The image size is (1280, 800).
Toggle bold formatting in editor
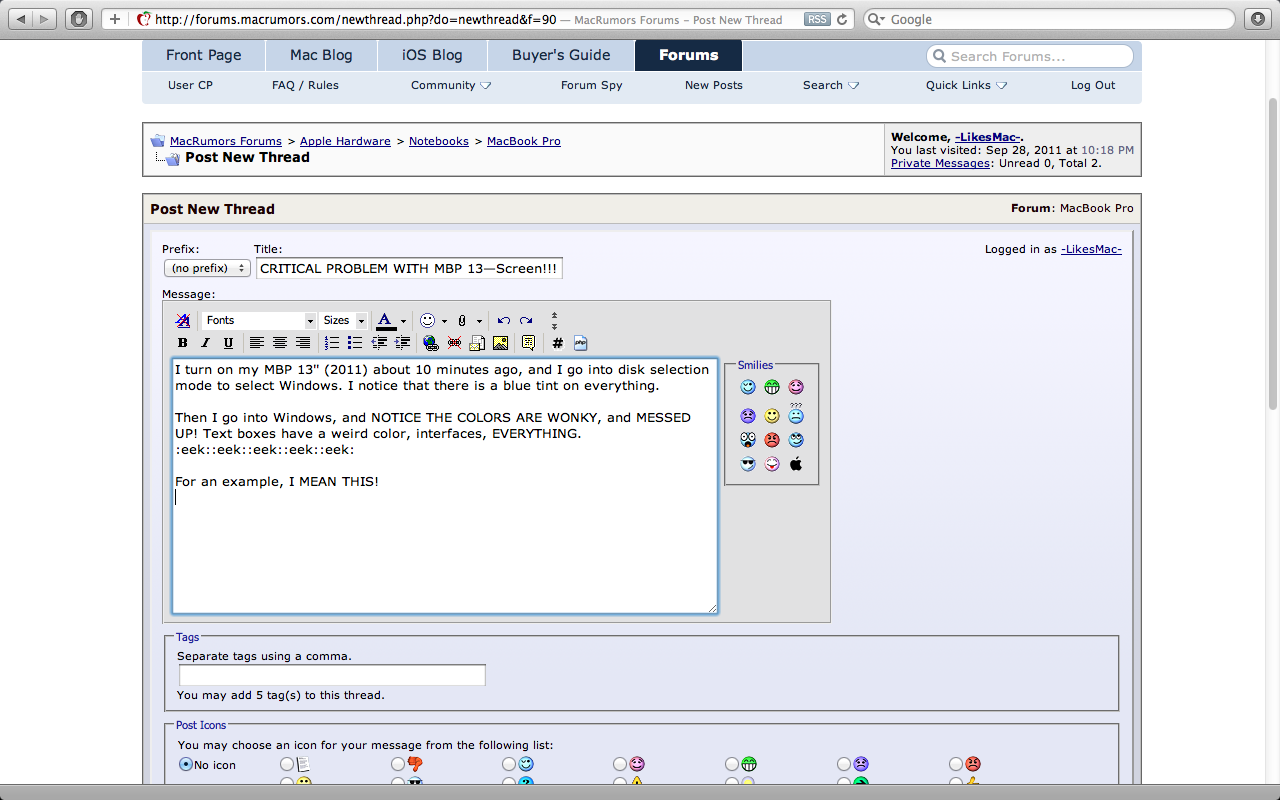pyautogui.click(x=183, y=343)
